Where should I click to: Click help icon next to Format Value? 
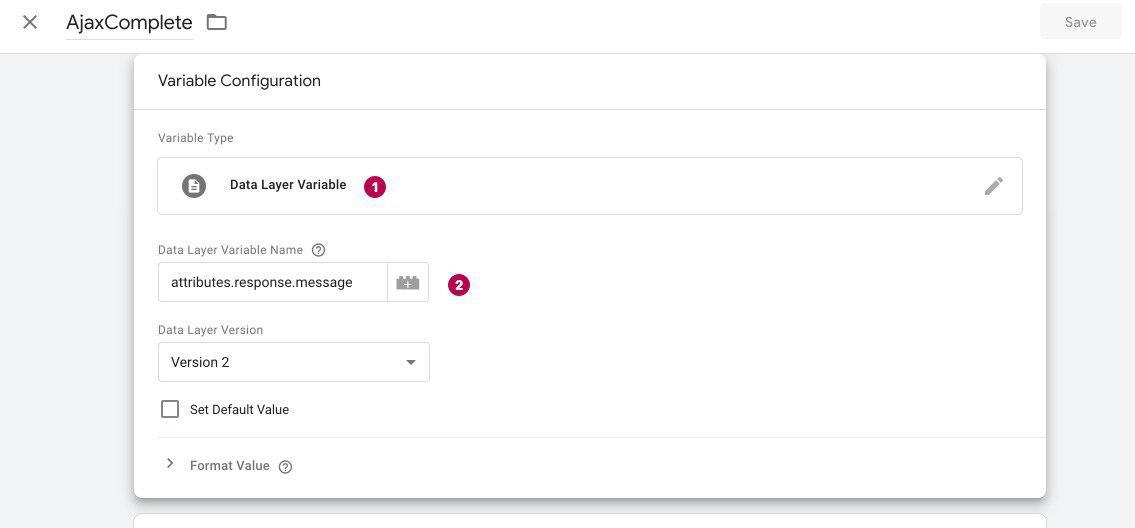[285, 466]
